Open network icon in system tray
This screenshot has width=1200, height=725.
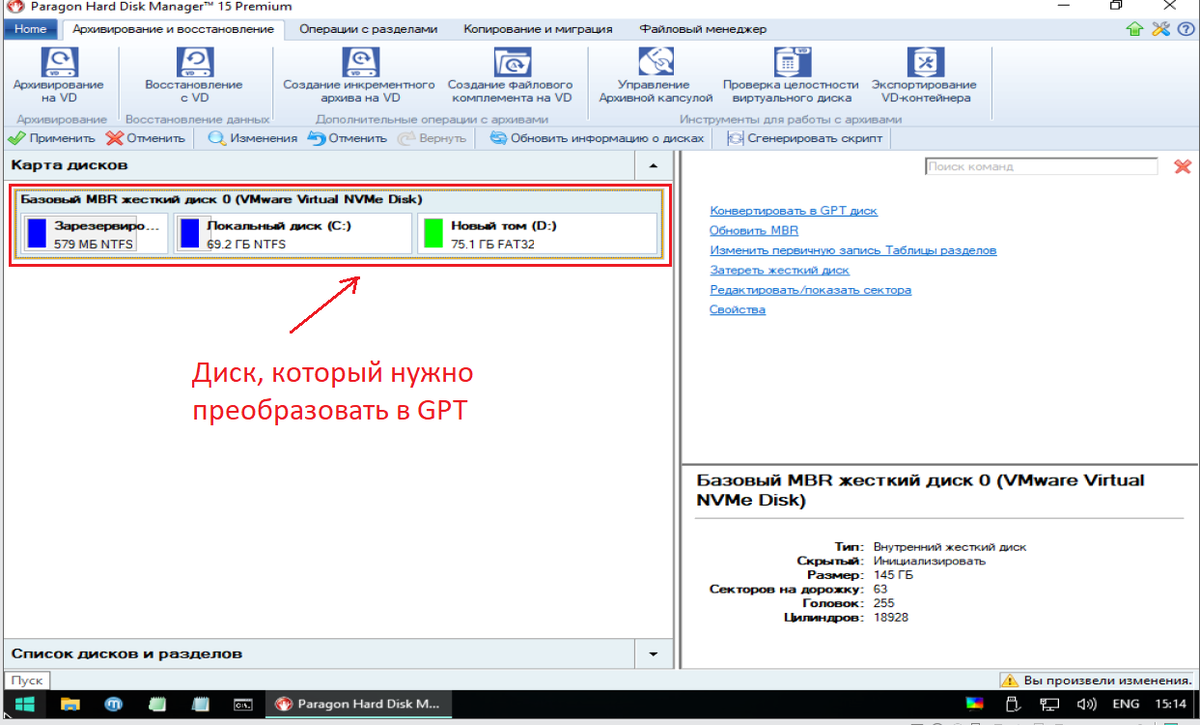pyautogui.click(x=1049, y=704)
